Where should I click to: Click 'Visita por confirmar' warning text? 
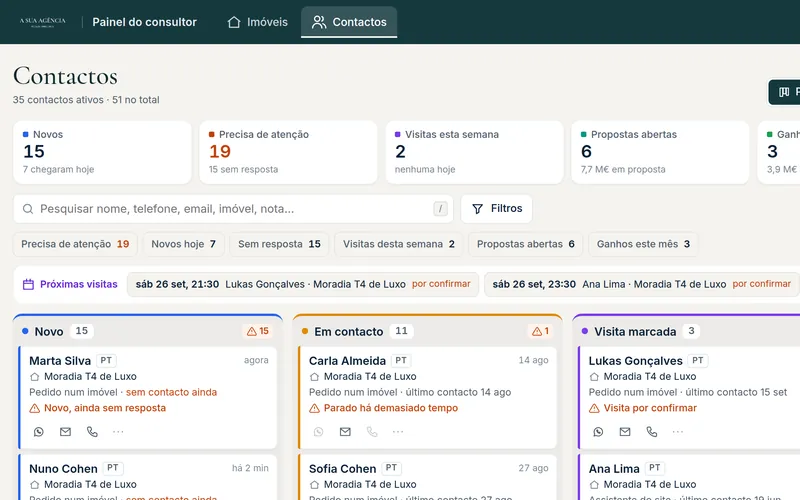(x=650, y=408)
